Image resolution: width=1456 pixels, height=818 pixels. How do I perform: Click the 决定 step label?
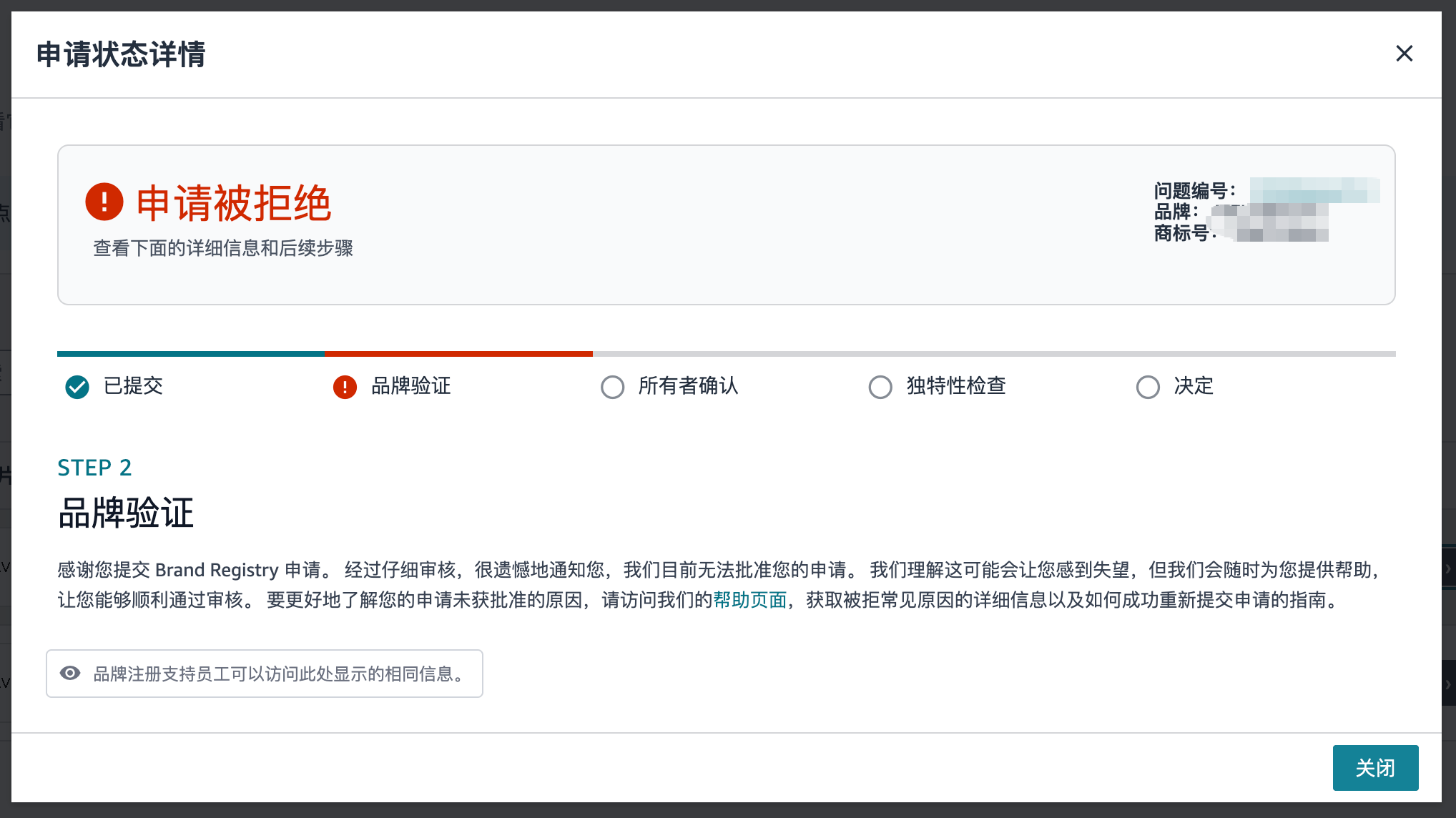[x=1194, y=386]
